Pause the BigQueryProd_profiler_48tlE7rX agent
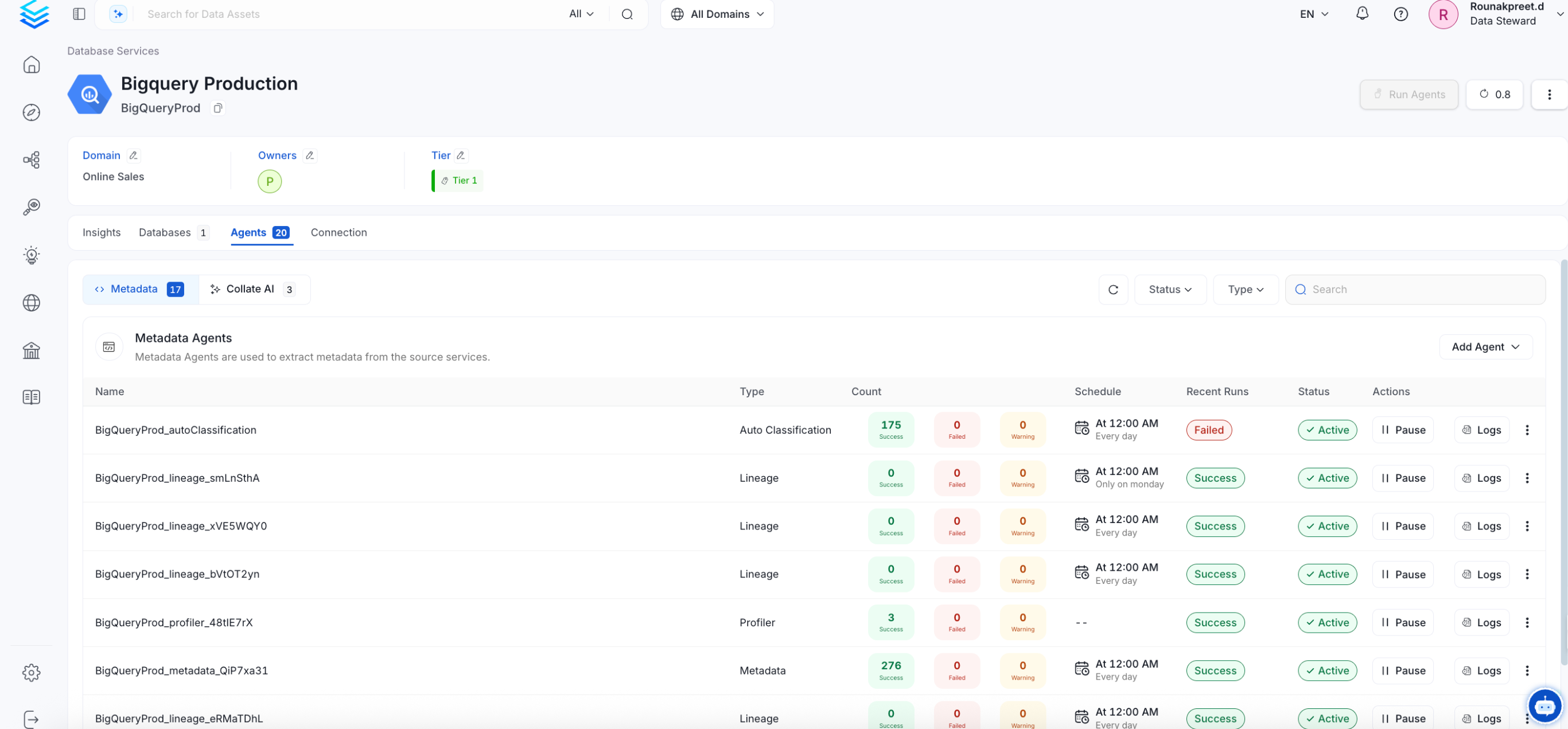Screen dimensions: 1568x729 coord(1402,622)
